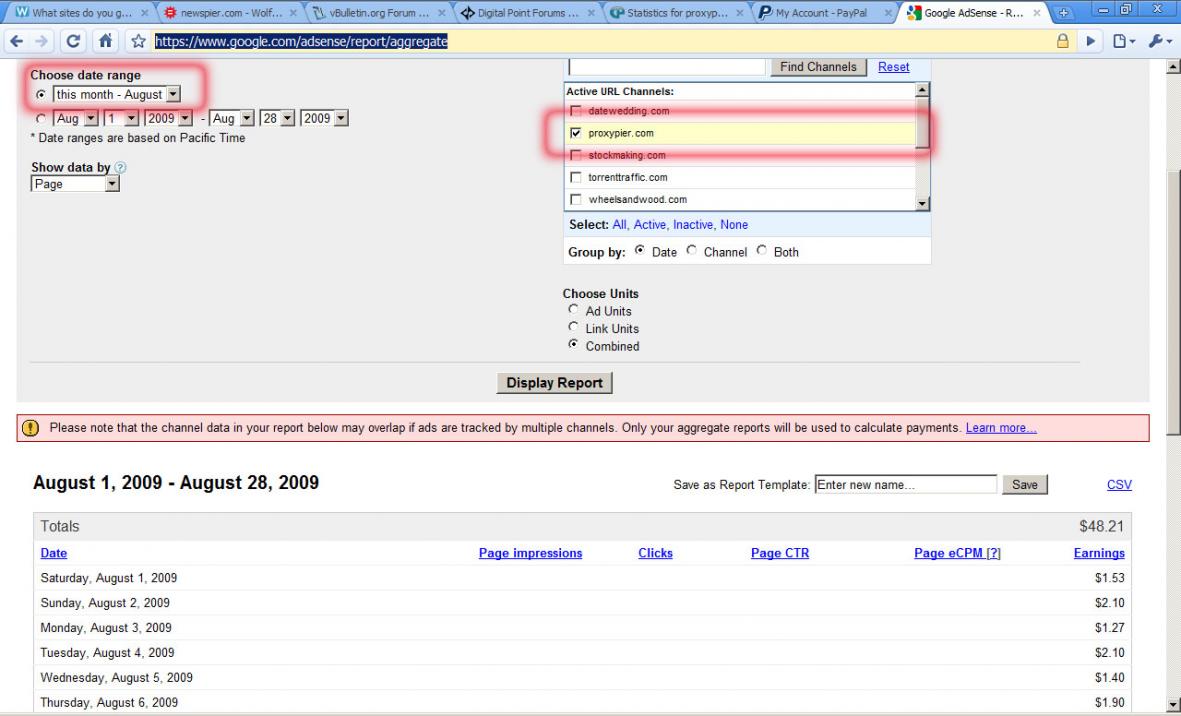Screen dimensions: 1181x716
Task: Click the 'Enter new name...' template field
Action: pos(905,485)
